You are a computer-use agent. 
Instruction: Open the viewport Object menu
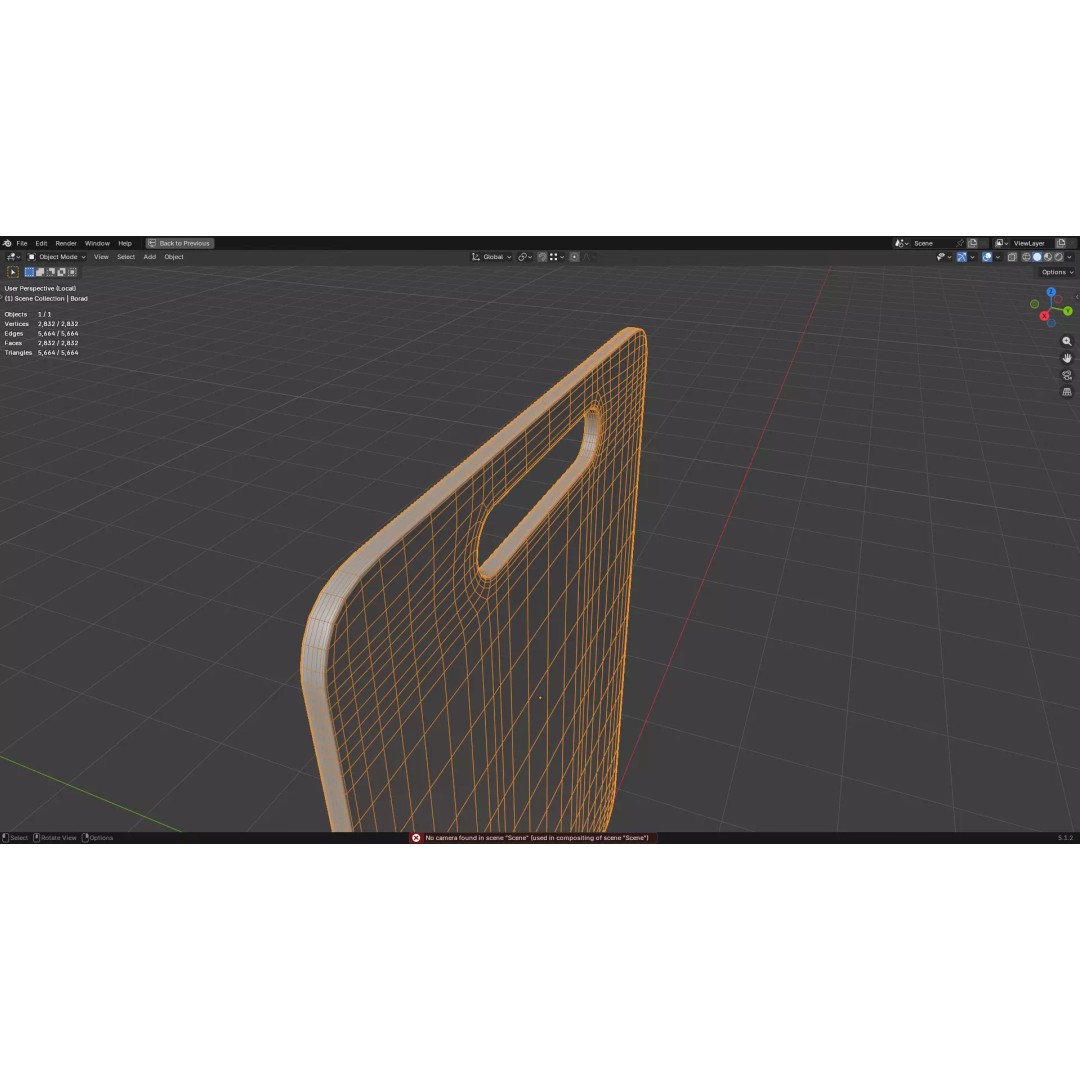point(174,257)
